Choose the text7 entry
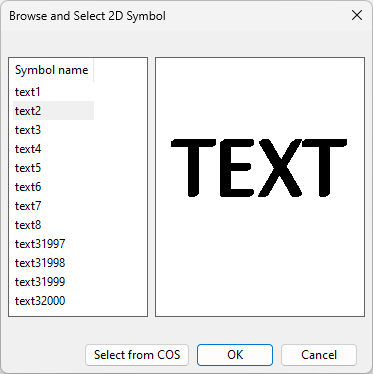 tap(53, 206)
